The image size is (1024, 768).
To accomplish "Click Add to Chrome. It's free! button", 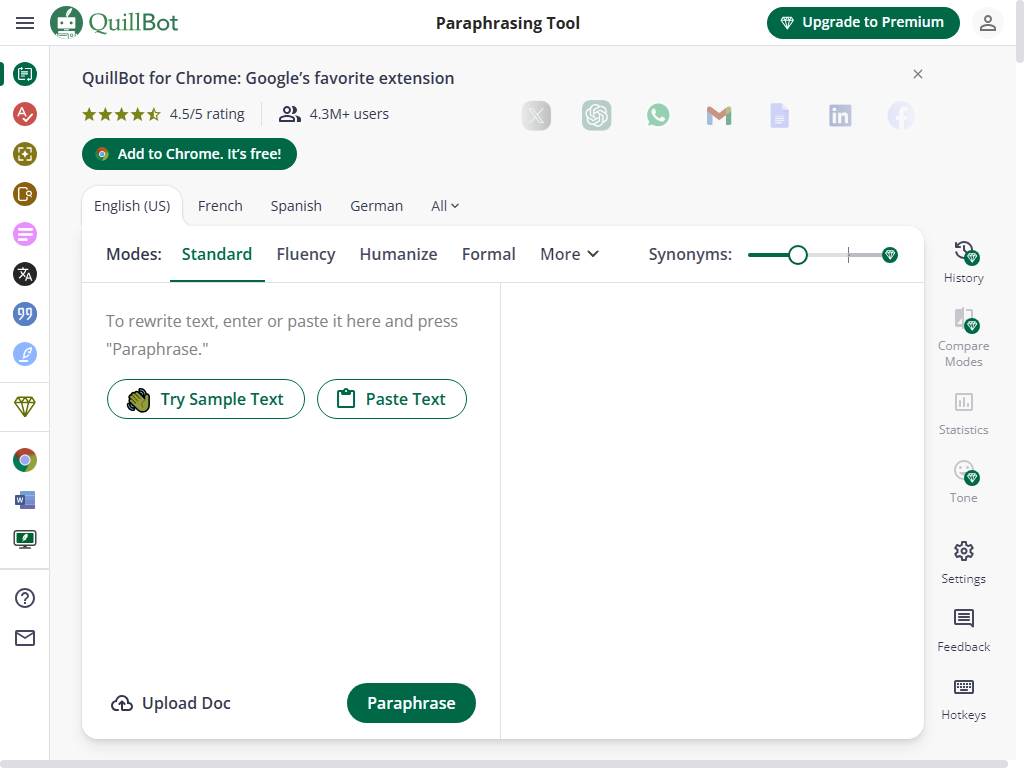I will [189, 154].
